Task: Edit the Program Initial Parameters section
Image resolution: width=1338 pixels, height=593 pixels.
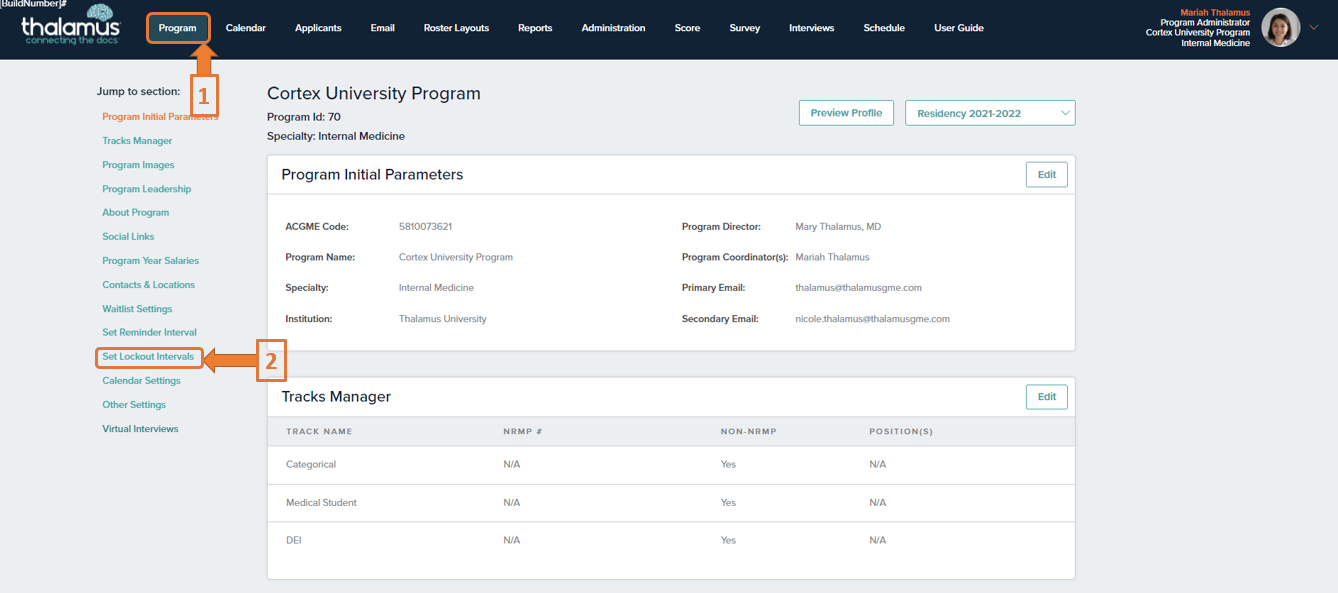Action: pos(1047,175)
